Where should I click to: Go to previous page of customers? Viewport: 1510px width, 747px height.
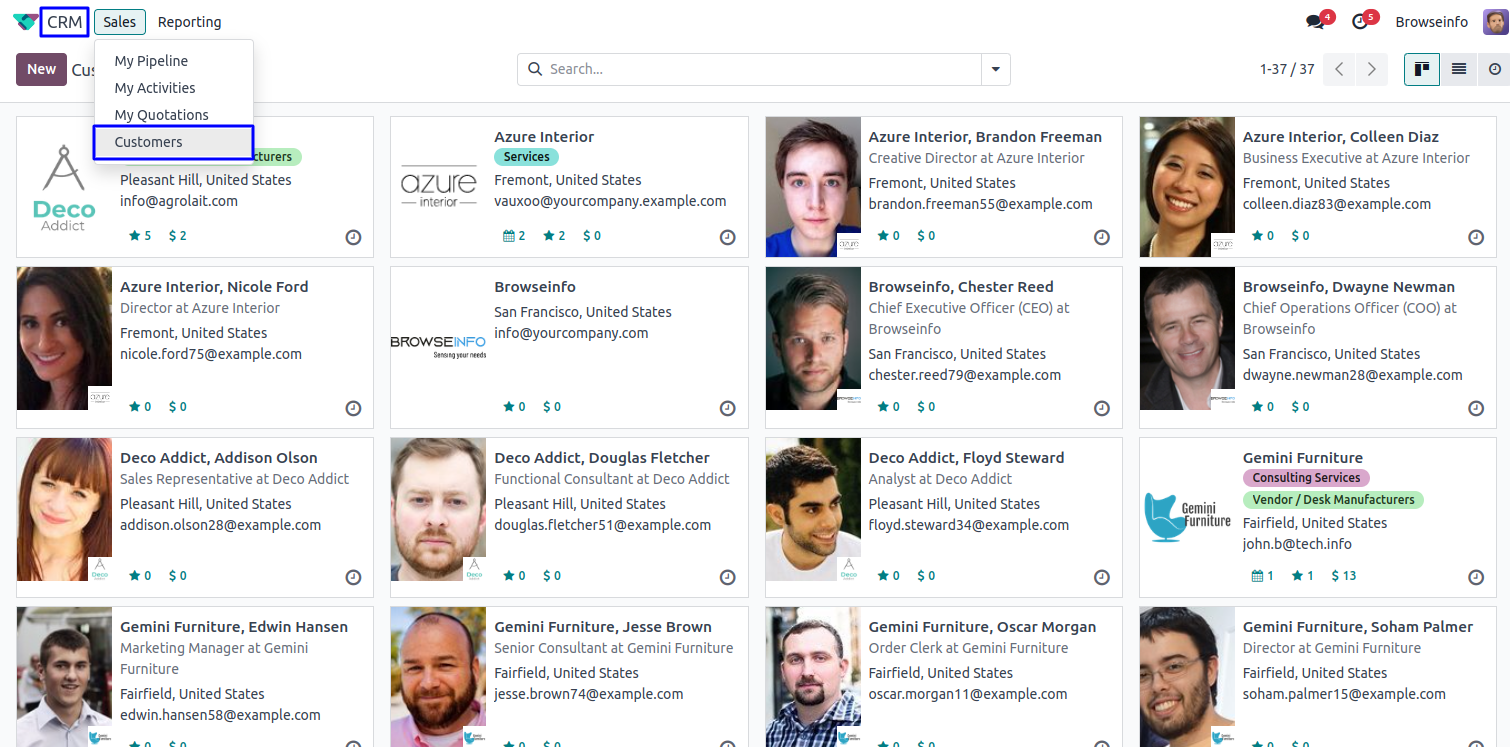[x=1339, y=69]
